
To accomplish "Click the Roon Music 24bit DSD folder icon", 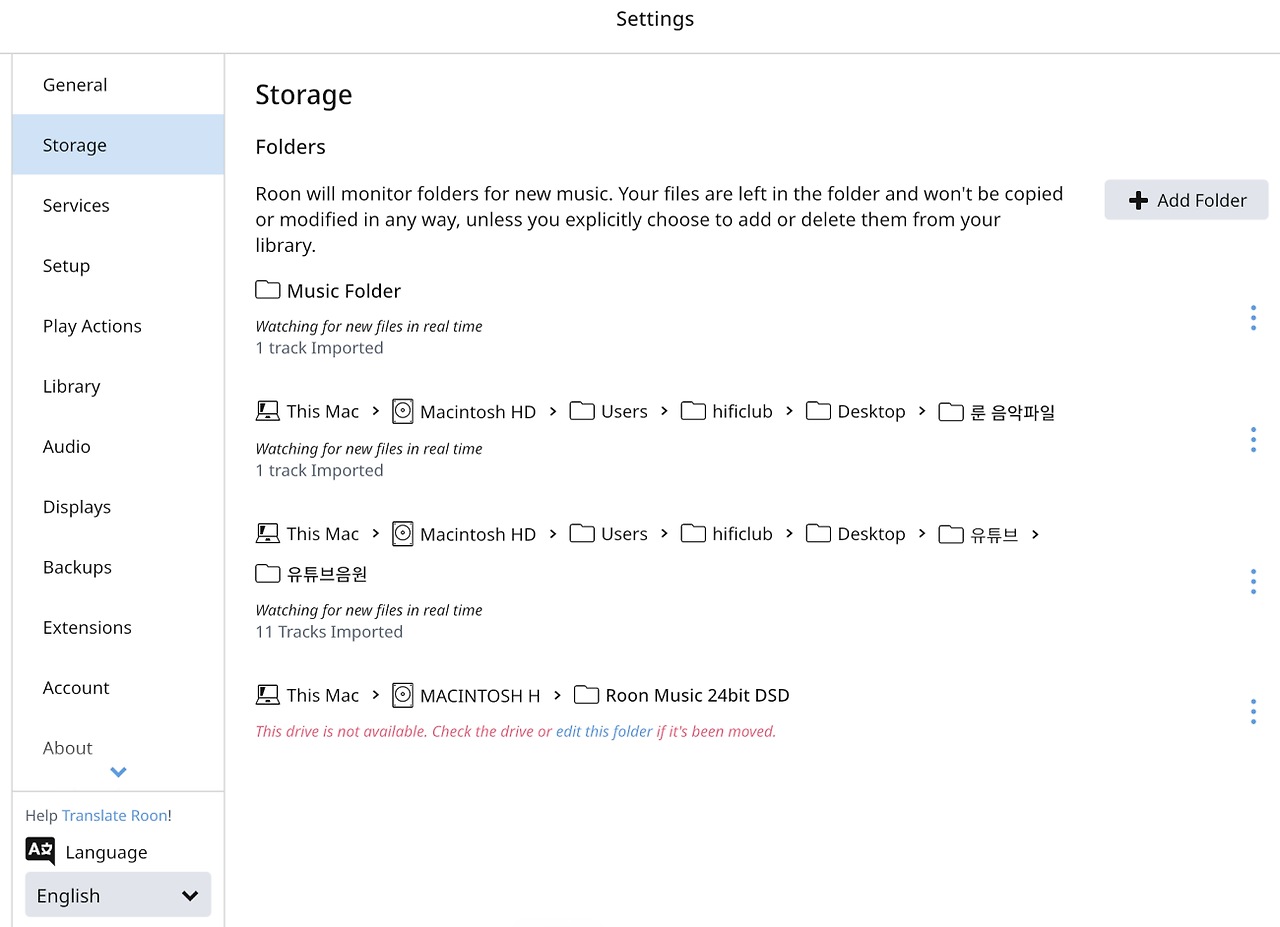I will pos(586,695).
